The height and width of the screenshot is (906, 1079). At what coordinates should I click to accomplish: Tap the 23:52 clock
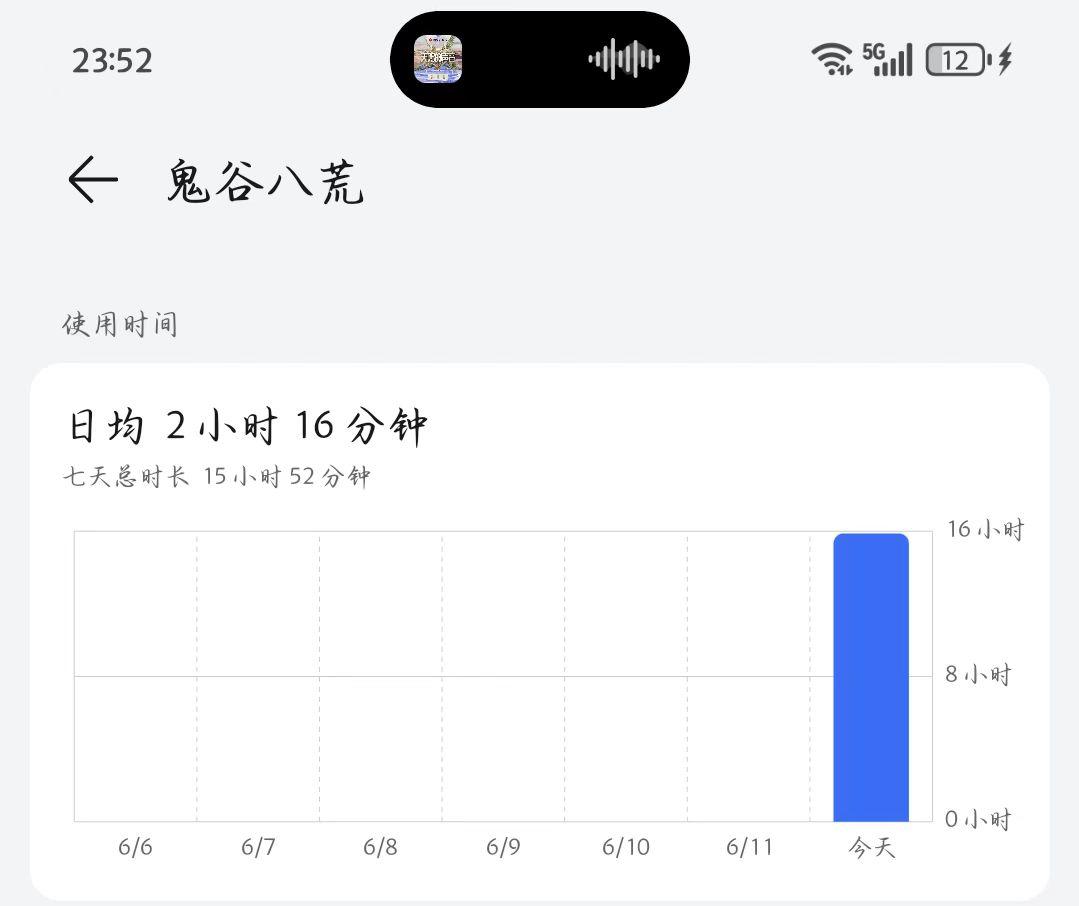(x=112, y=61)
